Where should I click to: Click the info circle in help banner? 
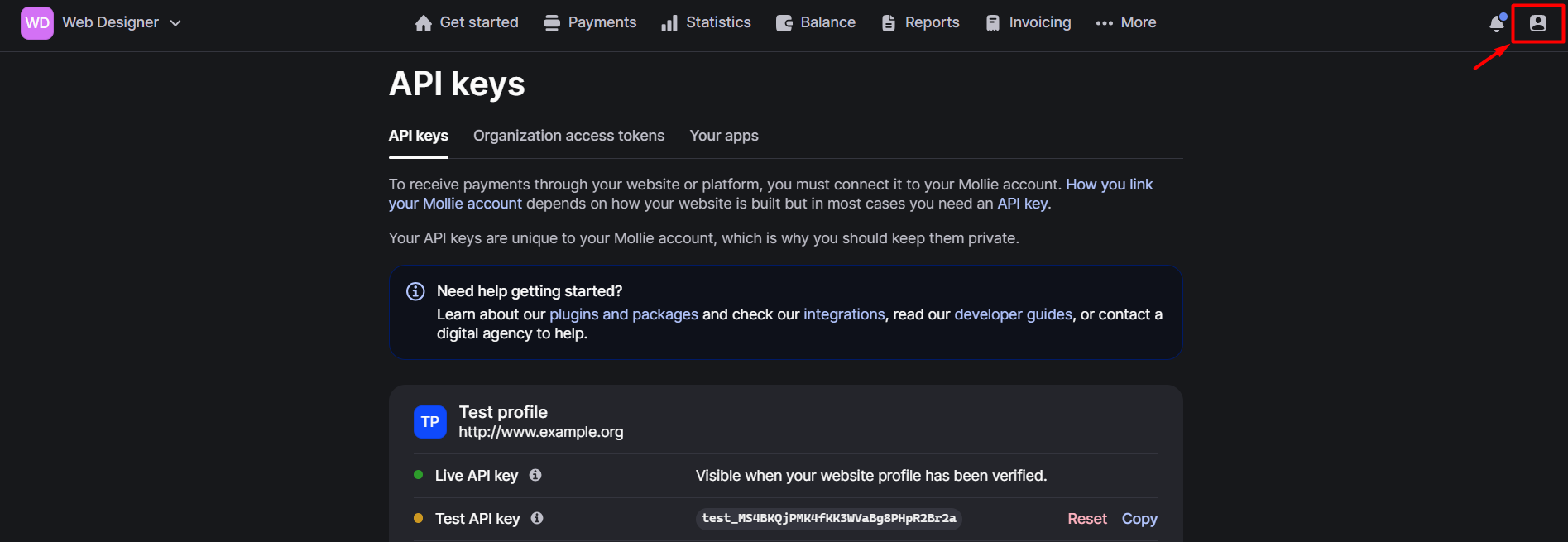click(415, 291)
